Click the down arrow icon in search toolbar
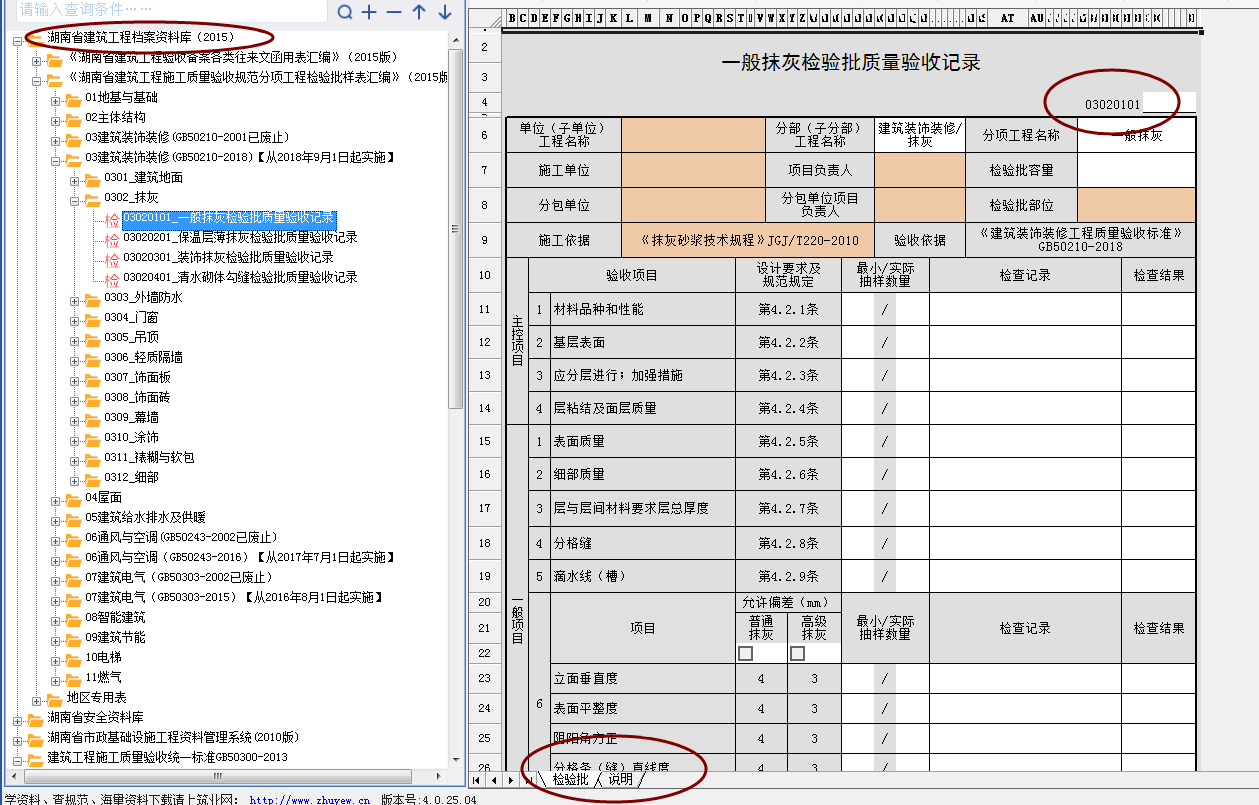The height and width of the screenshot is (805, 1259). pos(444,12)
